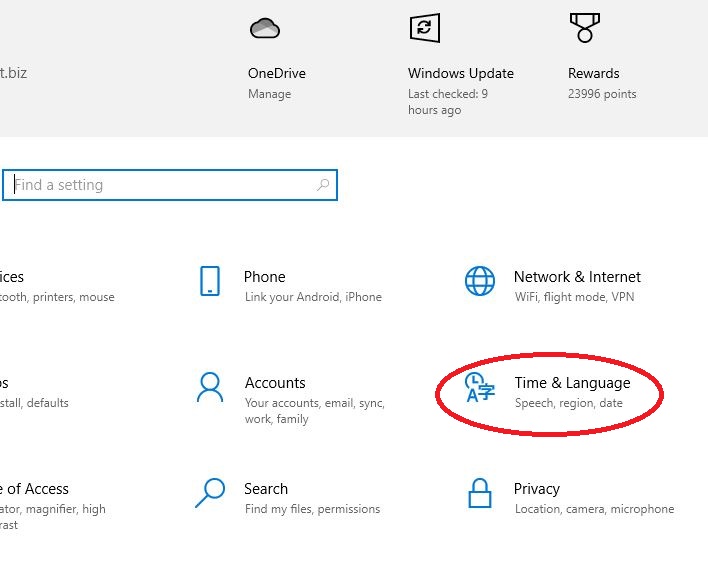Click '23996 points' text
Image resolution: width=708 pixels, height=576 pixels.
click(602, 94)
